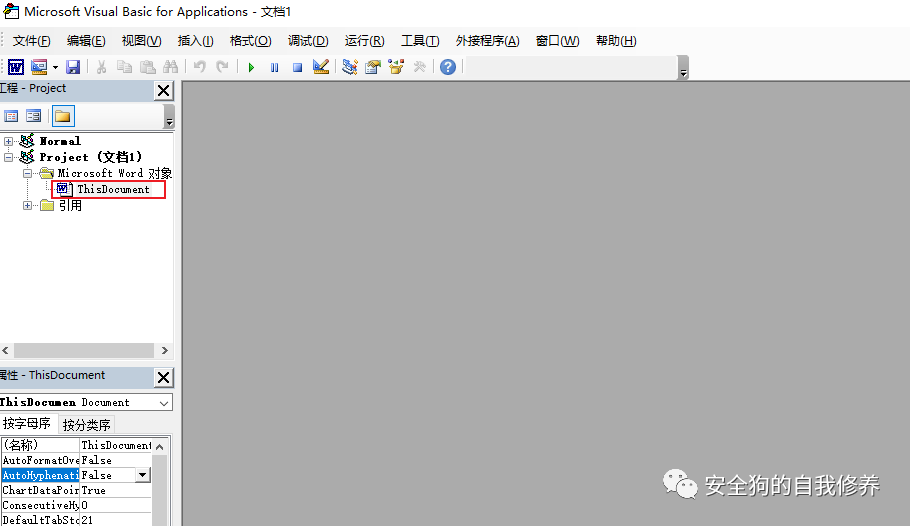This screenshot has width=910, height=526.
Task: Select the 引用 folder item
Action: pos(70,206)
